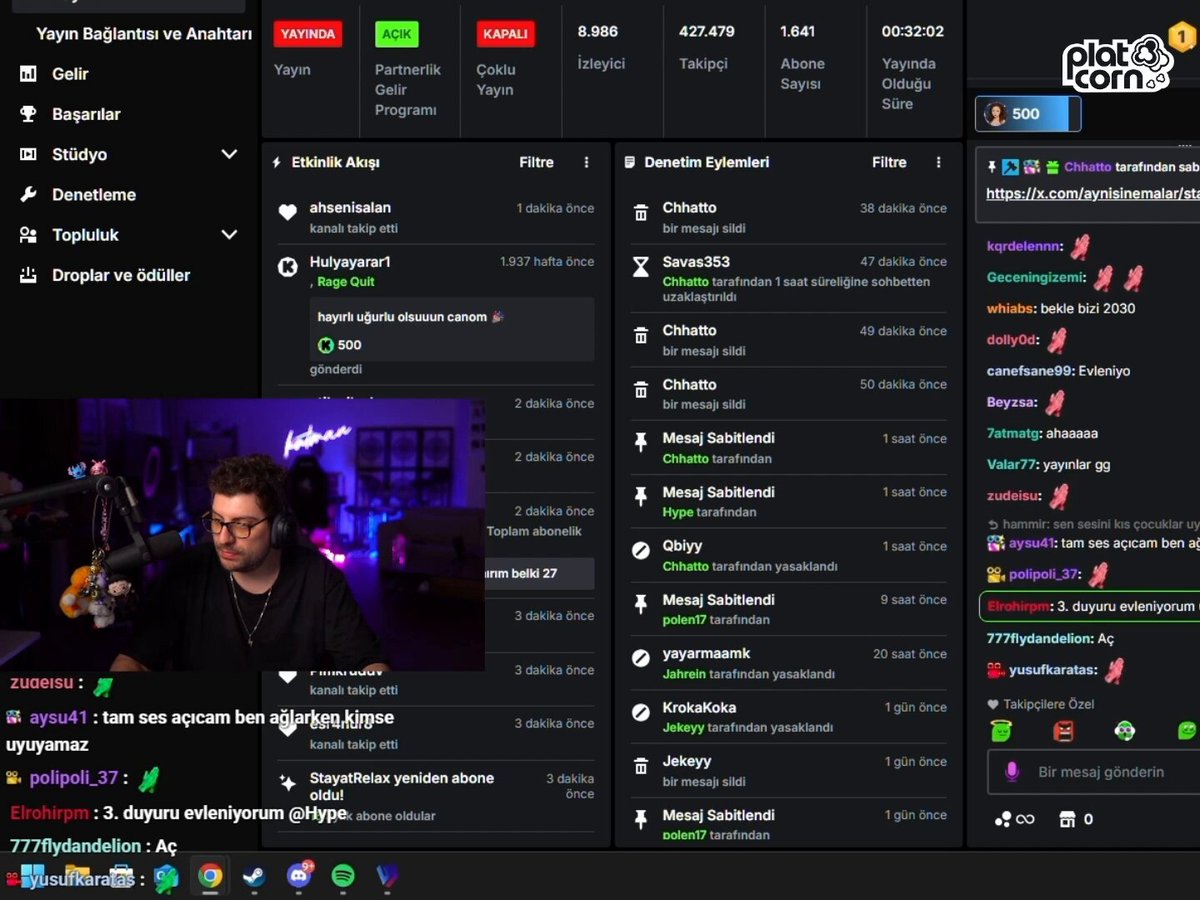Click the Kick icon beside Hulyayarar1
1200x900 pixels.
288,267
